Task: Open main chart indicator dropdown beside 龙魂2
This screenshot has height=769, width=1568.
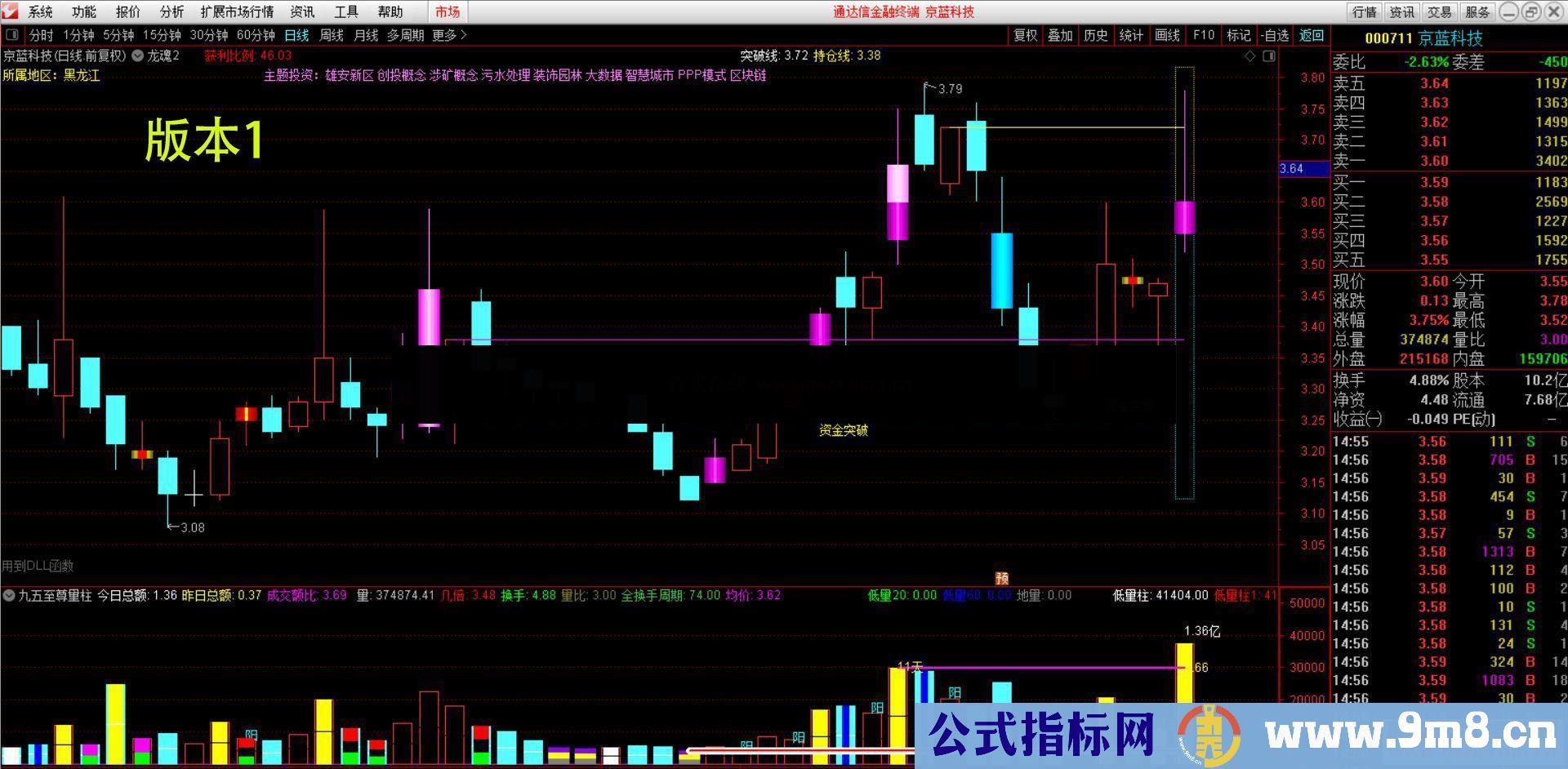Action: pos(138,56)
